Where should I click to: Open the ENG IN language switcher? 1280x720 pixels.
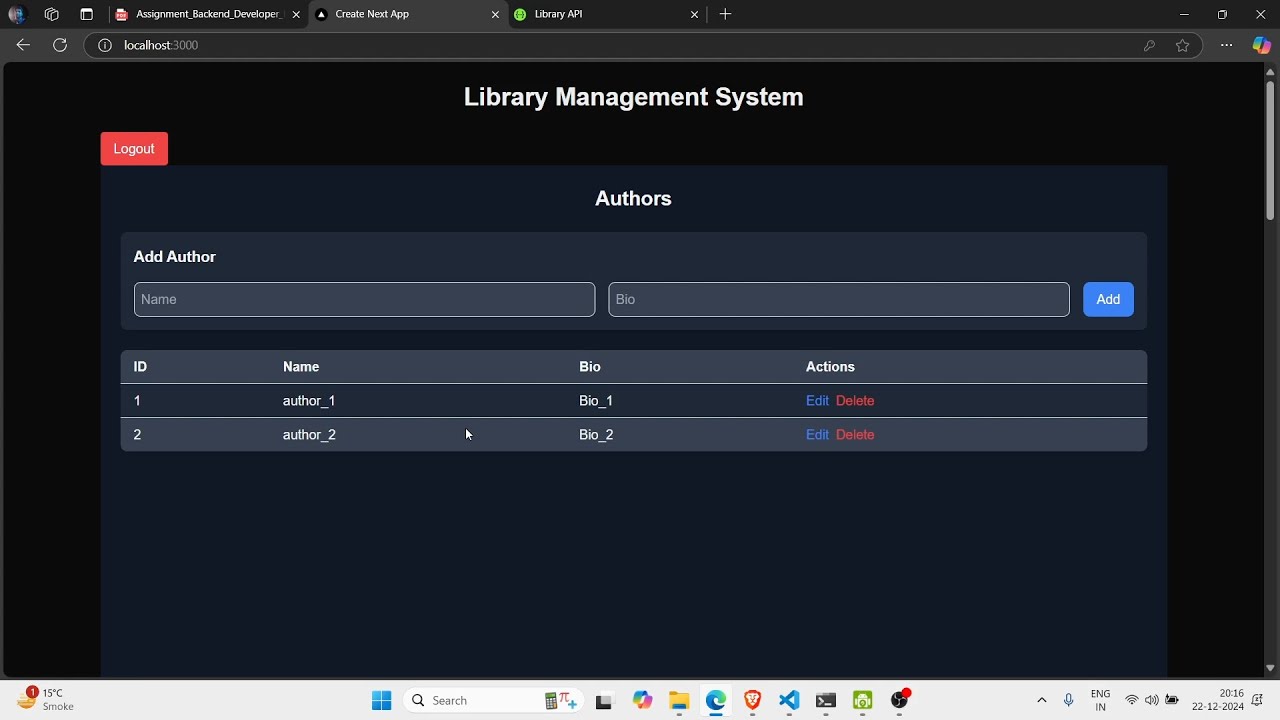[x=1100, y=700]
